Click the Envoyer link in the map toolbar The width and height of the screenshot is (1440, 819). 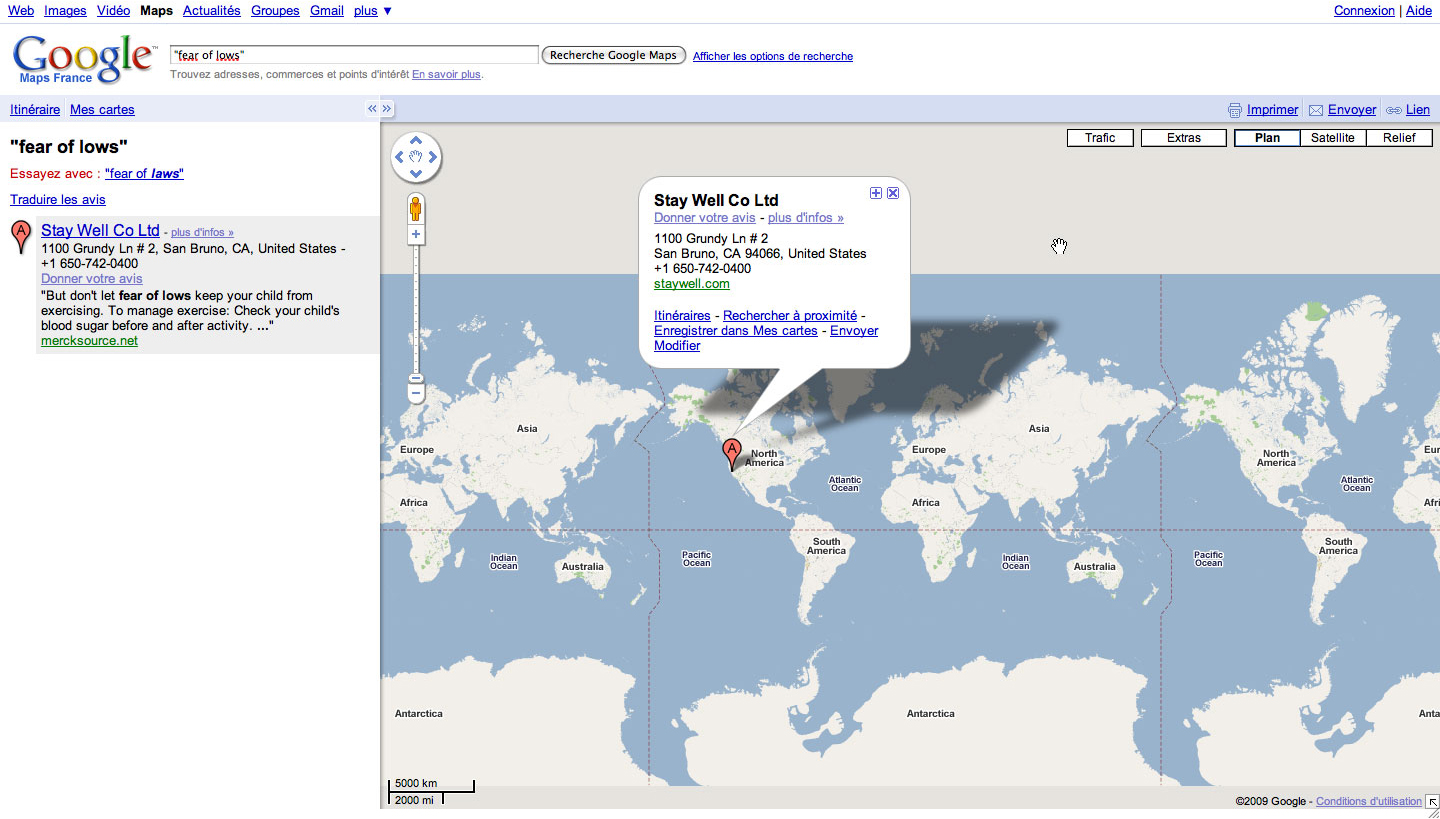click(x=1352, y=110)
